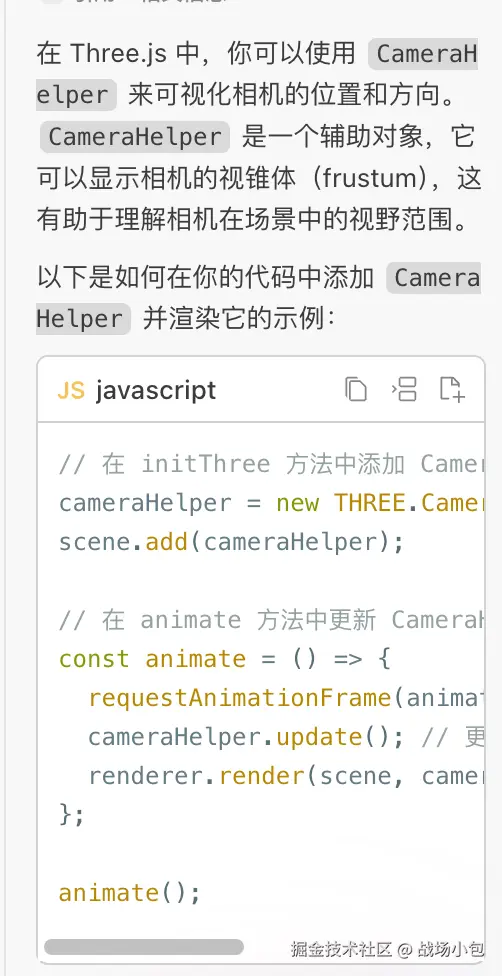Screen dimensions: 502x976
Task: Click the Helper code chip before 并渲染它的示例
Action: [83, 319]
